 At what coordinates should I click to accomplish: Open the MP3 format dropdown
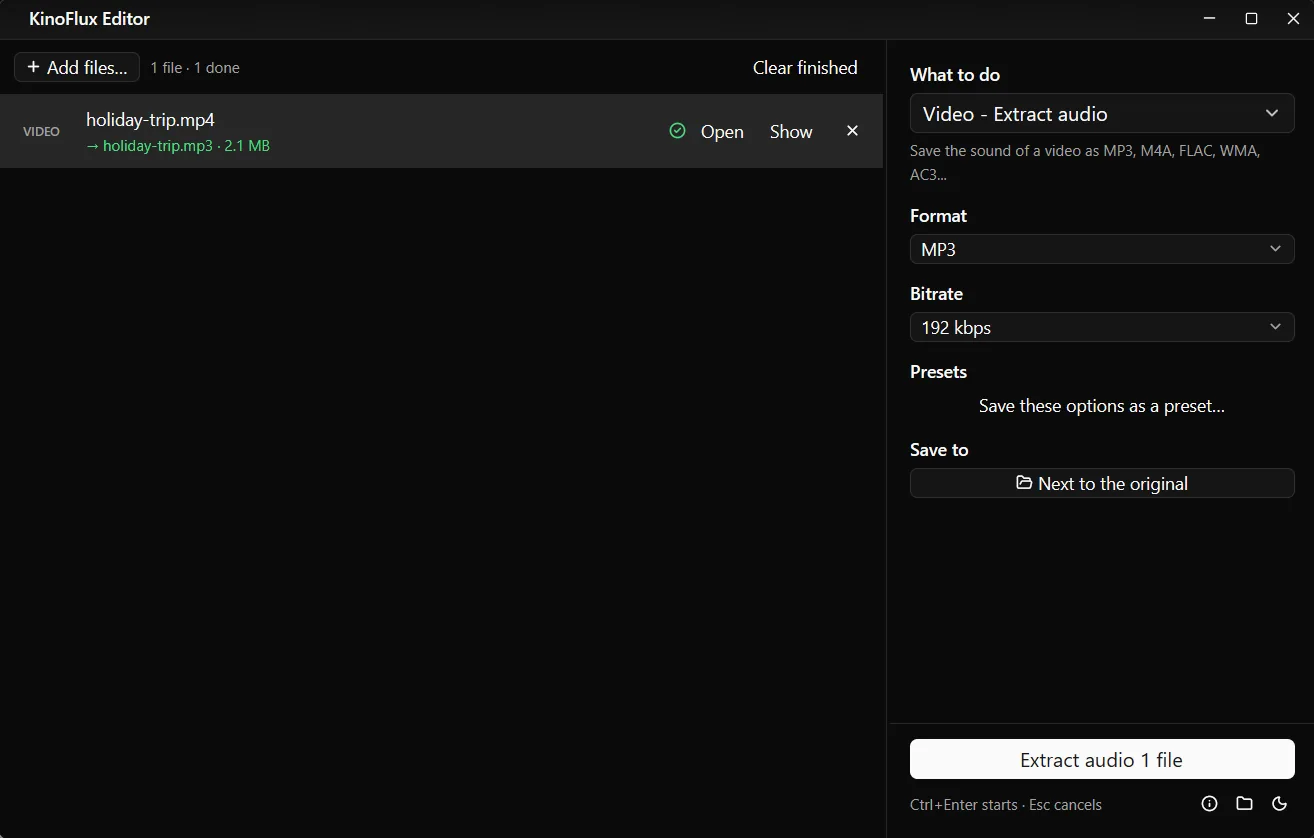pyautogui.click(x=1102, y=249)
